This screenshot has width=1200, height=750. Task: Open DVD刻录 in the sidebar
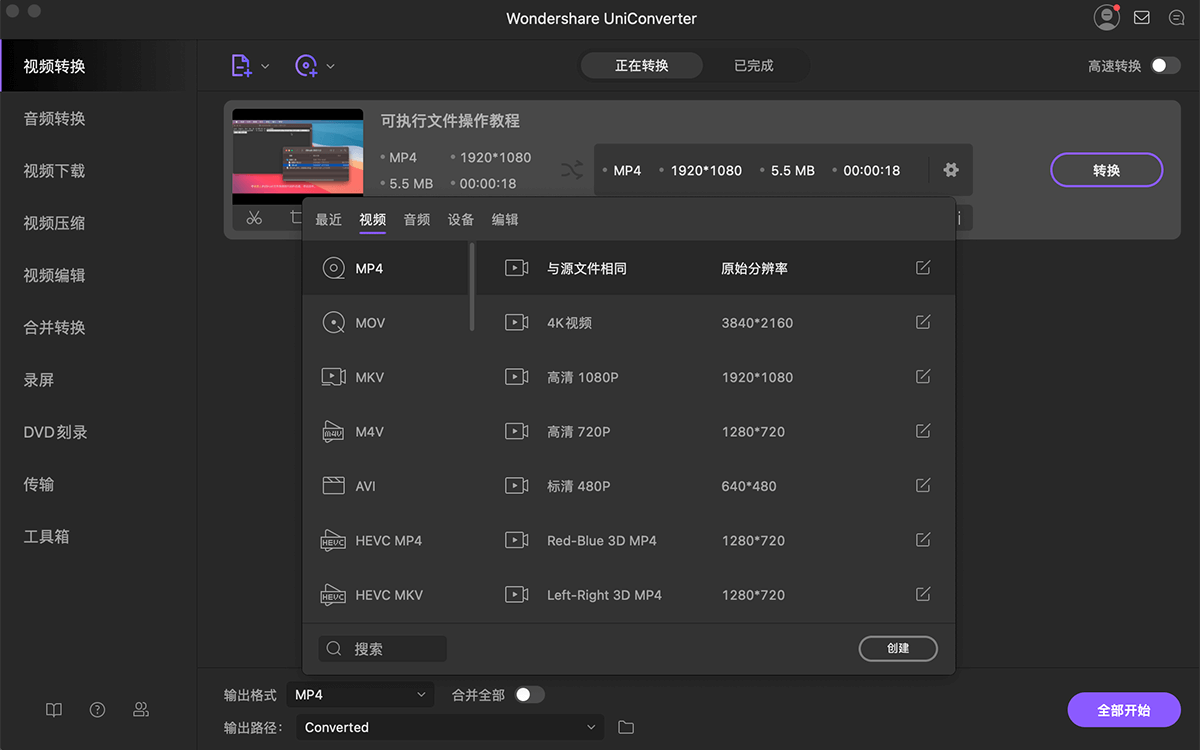pos(56,432)
